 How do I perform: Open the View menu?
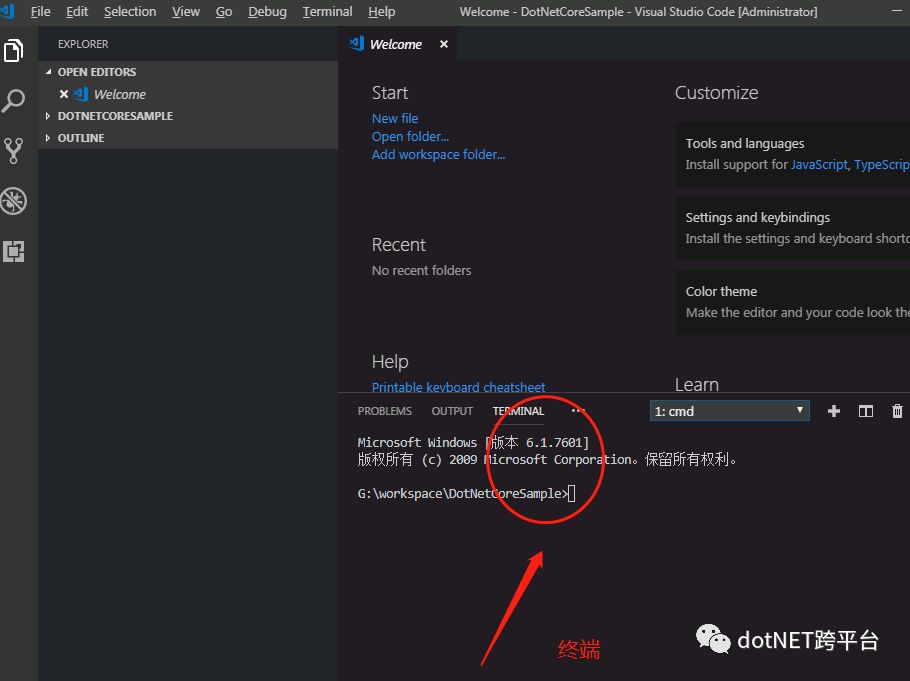point(186,12)
